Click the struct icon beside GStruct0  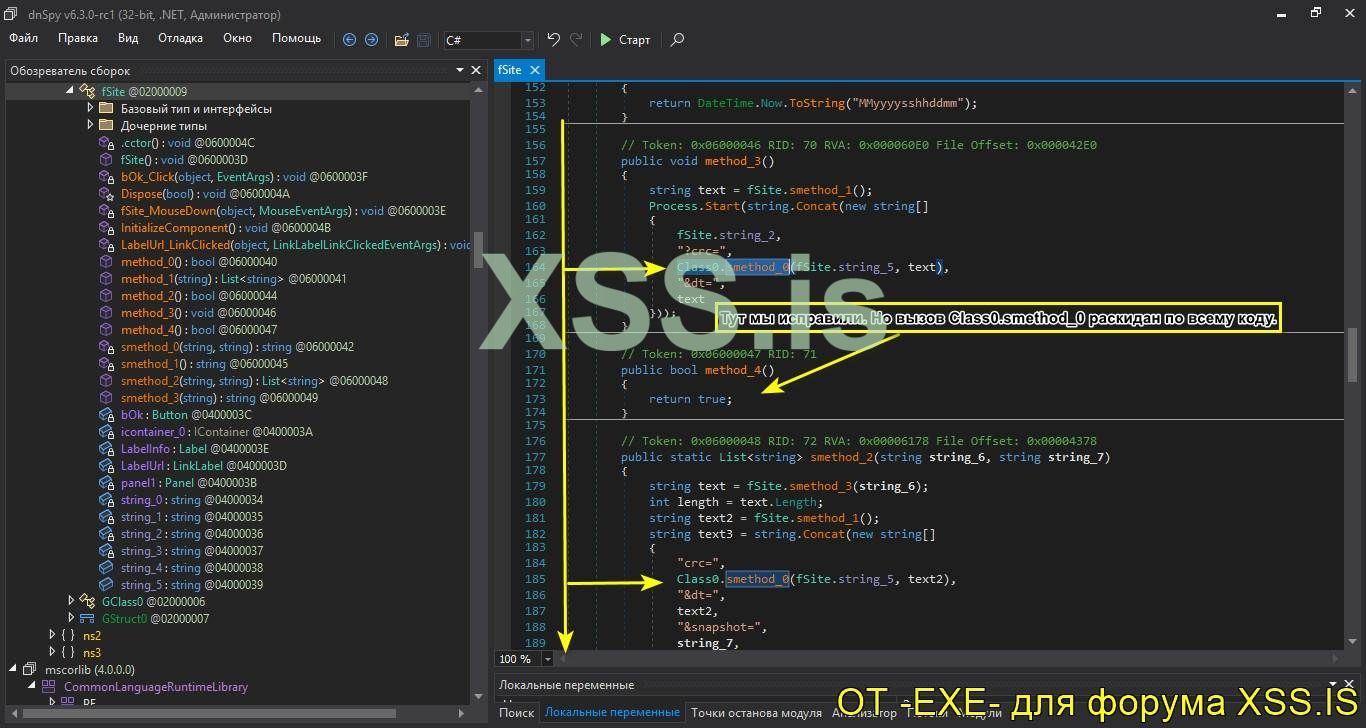87,618
